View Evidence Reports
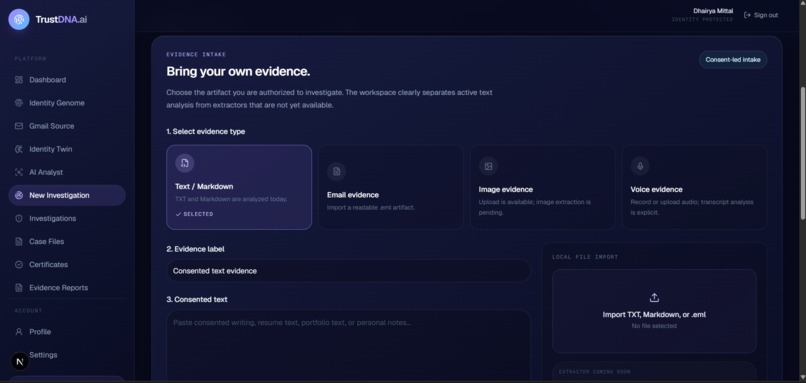 pos(67,288)
